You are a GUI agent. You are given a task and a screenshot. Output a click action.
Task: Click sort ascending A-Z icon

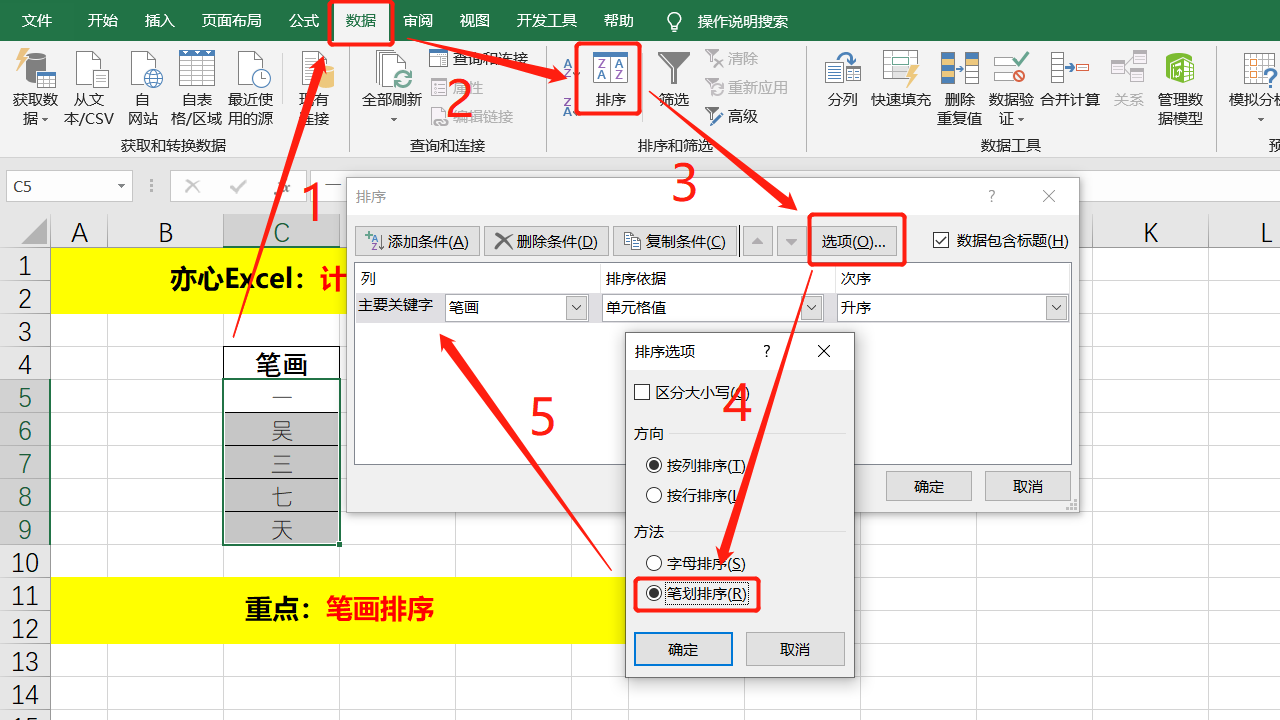568,68
